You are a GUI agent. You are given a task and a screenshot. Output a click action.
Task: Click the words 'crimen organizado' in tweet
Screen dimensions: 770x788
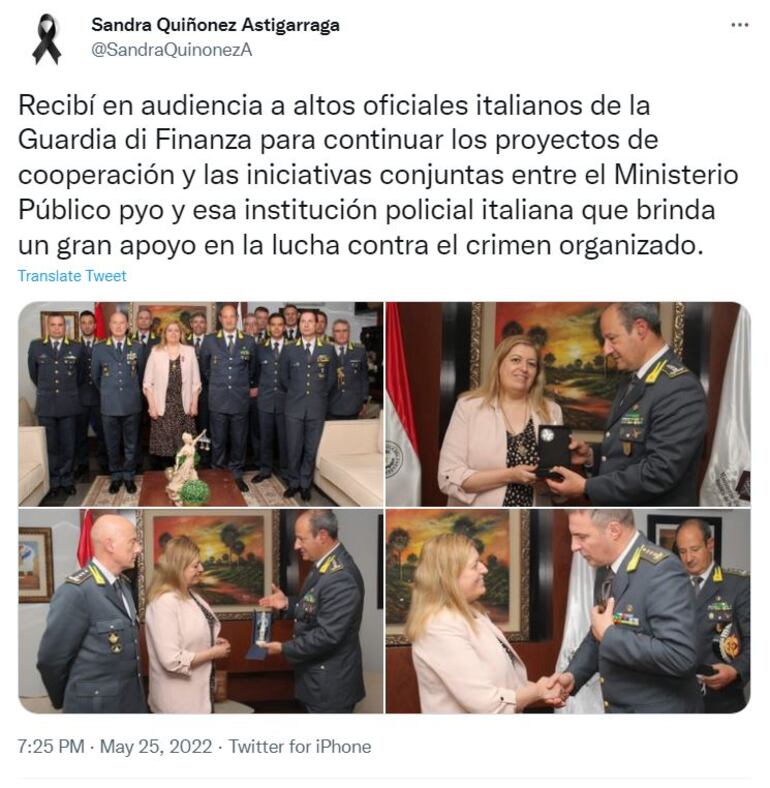[x=582, y=245]
